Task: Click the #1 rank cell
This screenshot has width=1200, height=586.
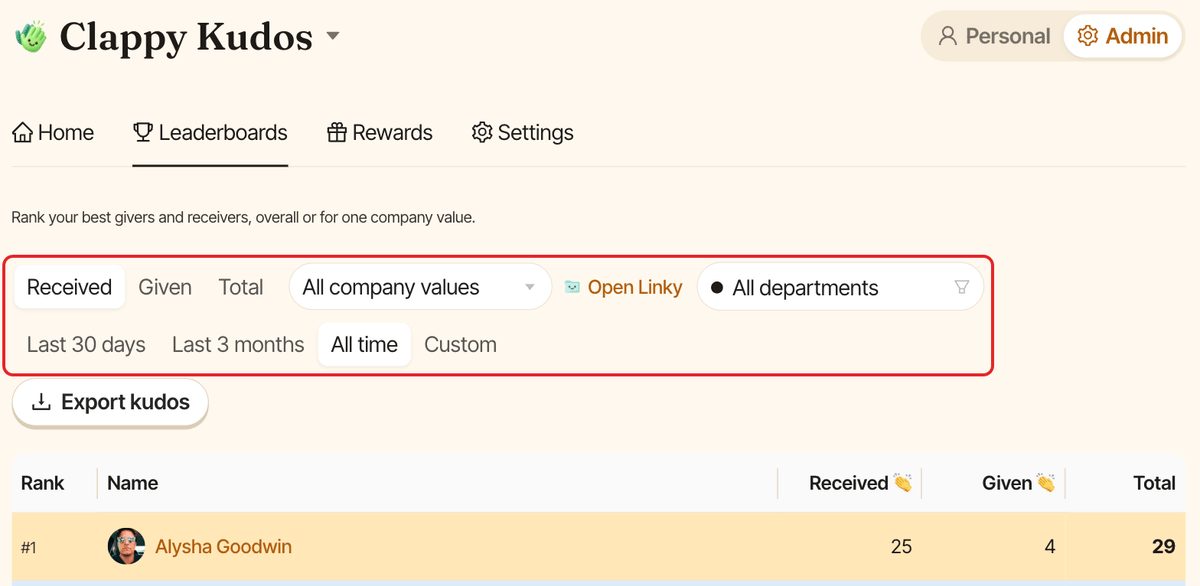Action: (29, 547)
